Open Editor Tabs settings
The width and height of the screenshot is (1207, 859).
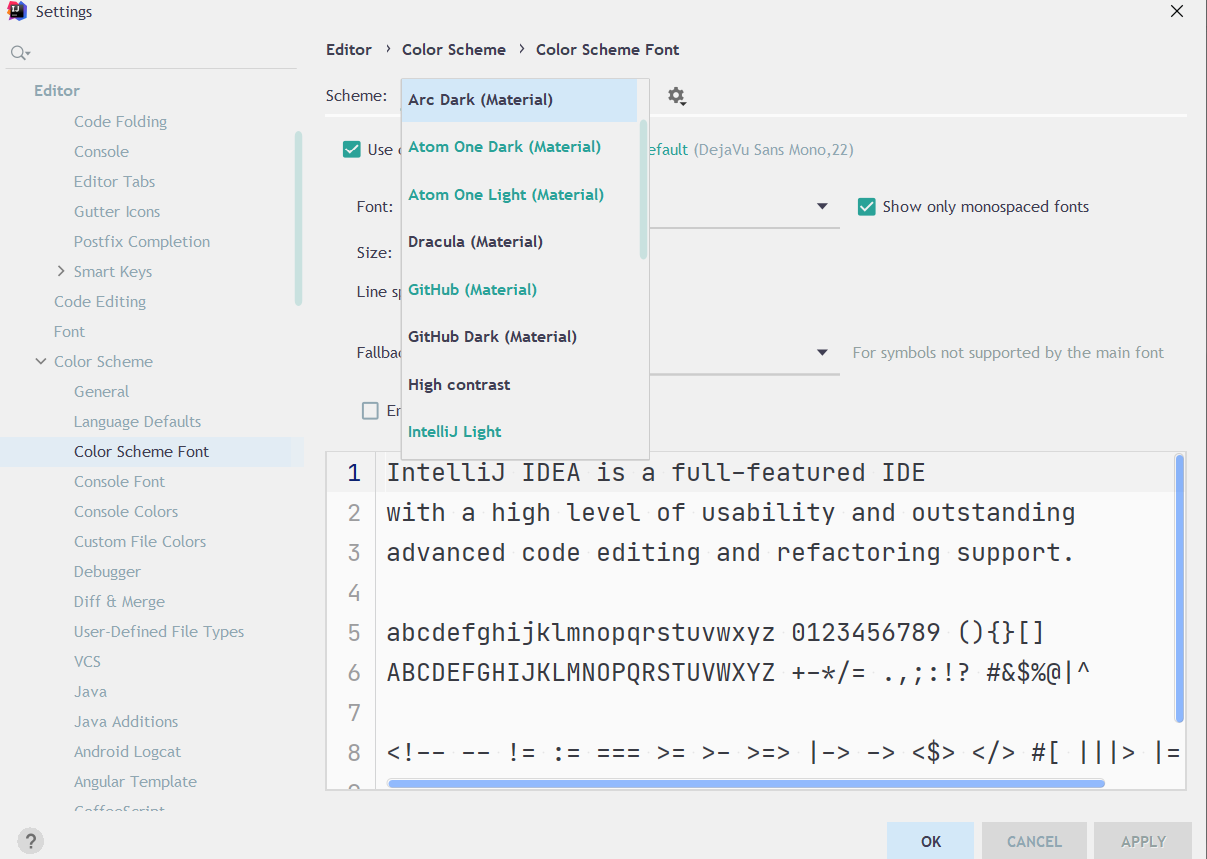tap(114, 182)
